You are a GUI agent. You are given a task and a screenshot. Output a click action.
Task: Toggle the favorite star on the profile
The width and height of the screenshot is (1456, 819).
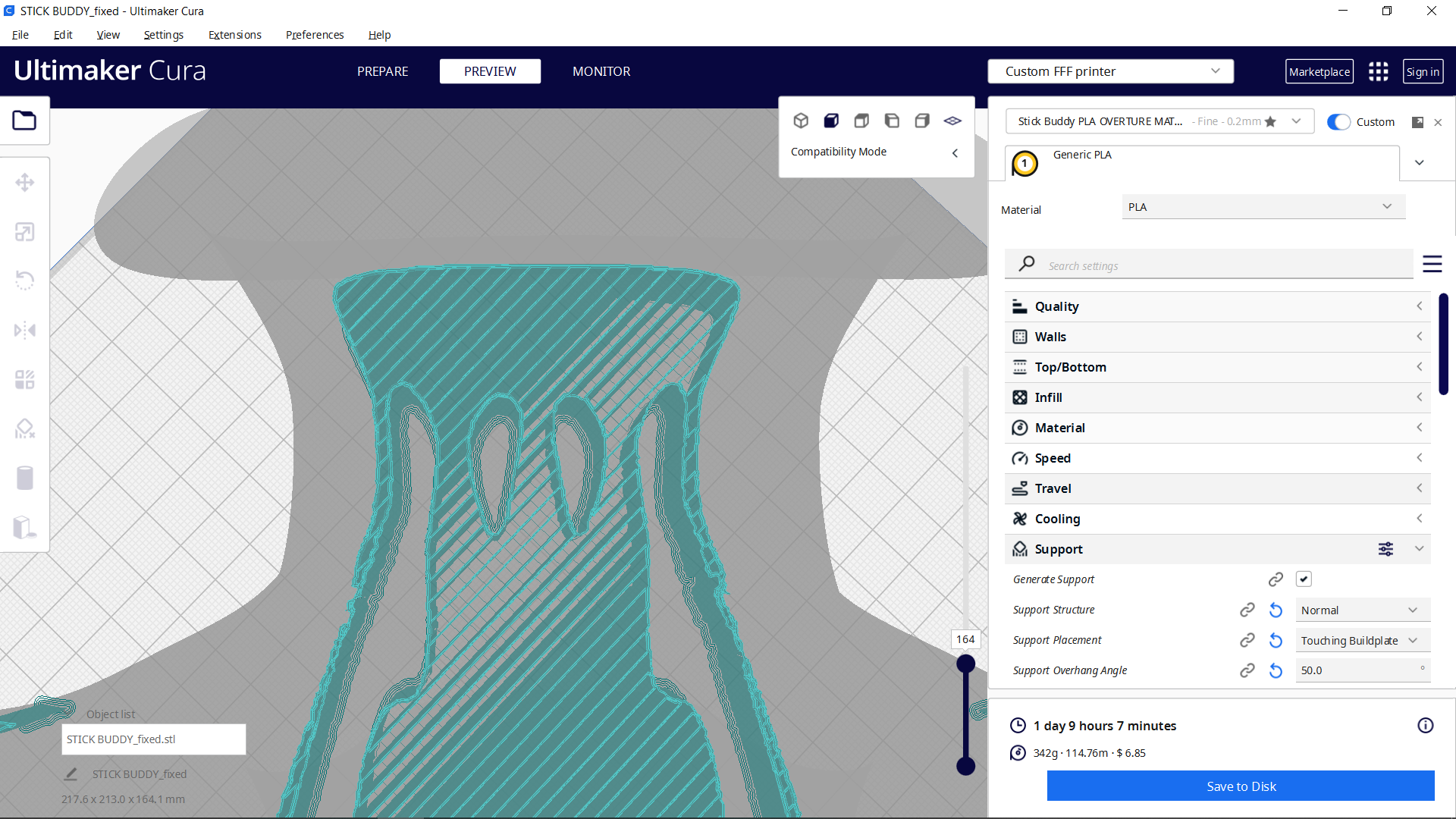pos(1270,121)
